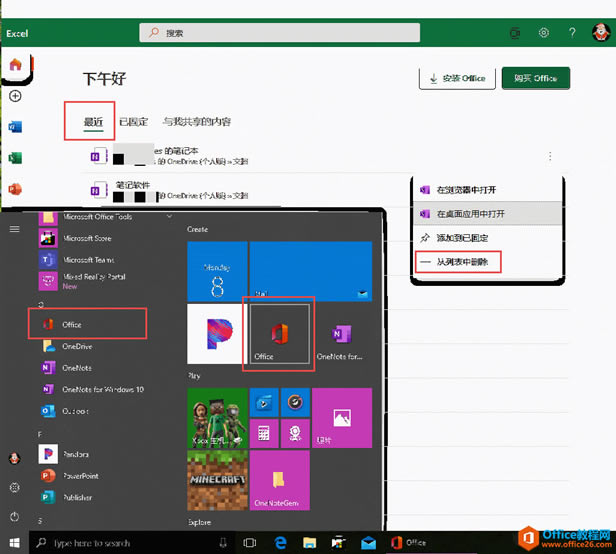Click the search box in Office header
The width and height of the screenshot is (616, 554).
click(x=279, y=33)
